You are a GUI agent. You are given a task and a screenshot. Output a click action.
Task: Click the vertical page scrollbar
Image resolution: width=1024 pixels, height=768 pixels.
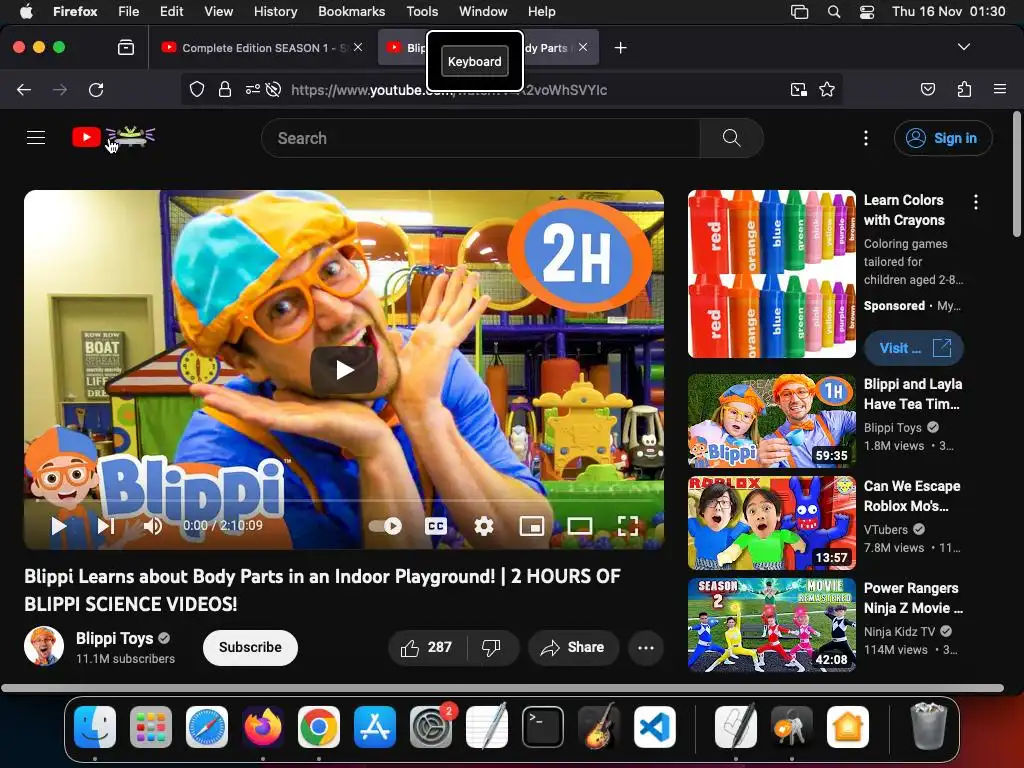1017,174
